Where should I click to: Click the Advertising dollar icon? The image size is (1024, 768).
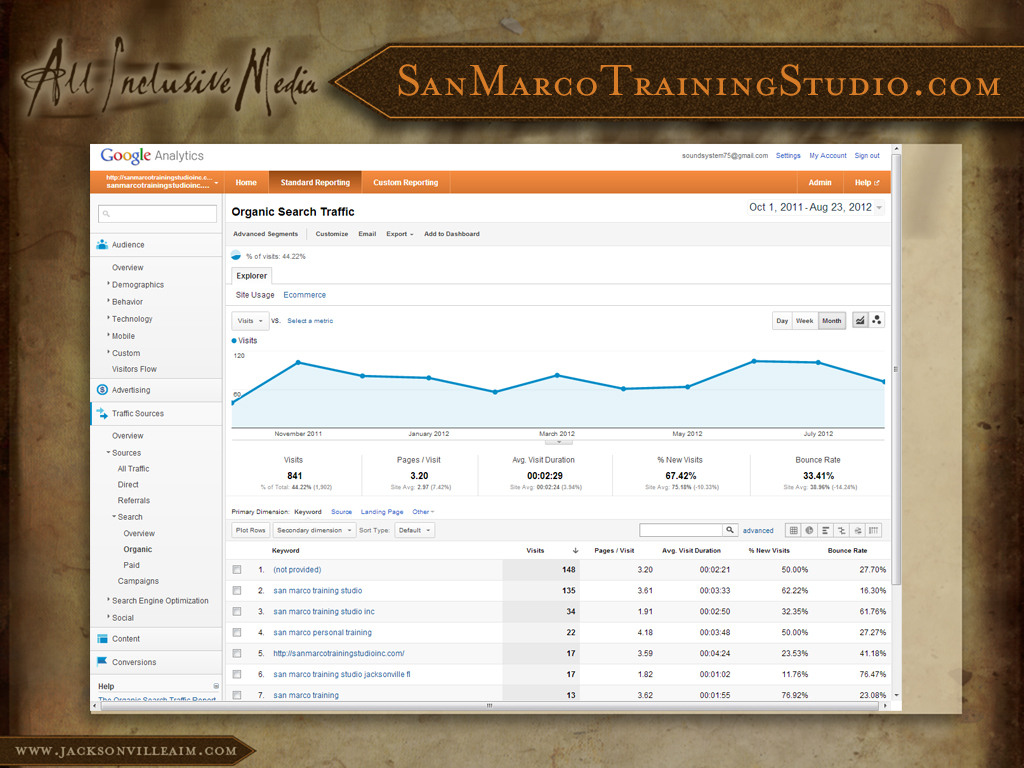[x=102, y=390]
